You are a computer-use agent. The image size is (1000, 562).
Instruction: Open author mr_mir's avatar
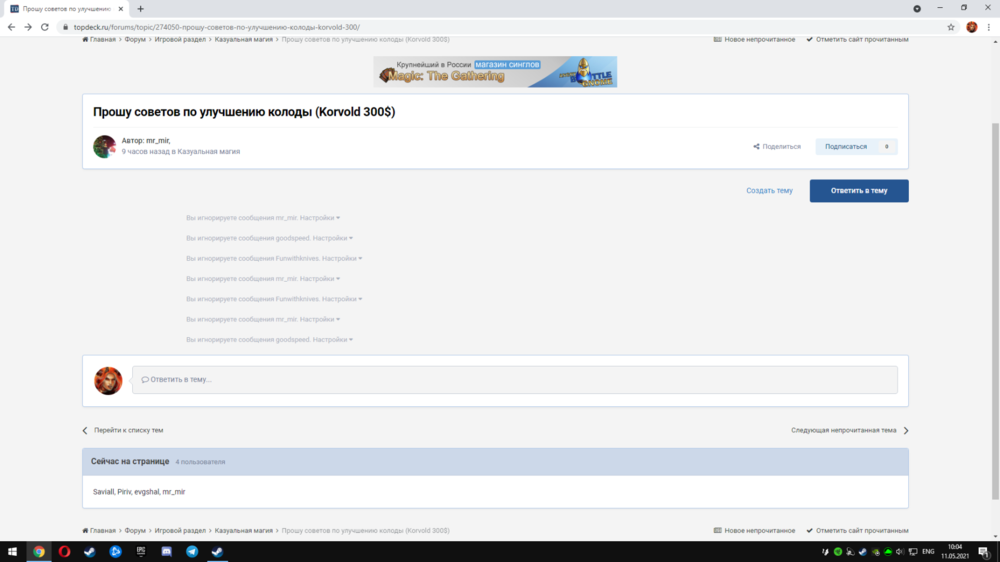click(104, 147)
